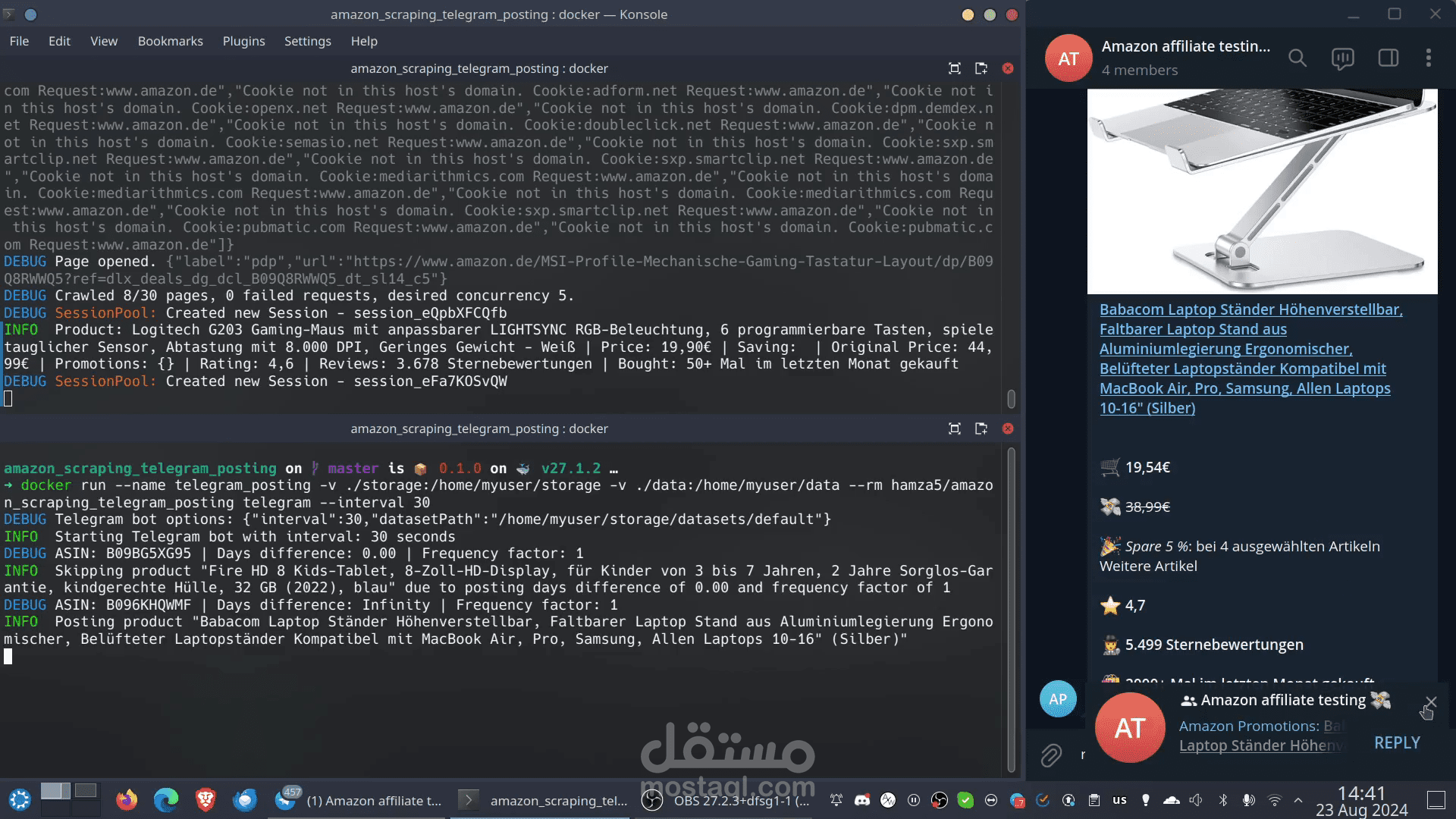Open the Settings menu in Konsole

(x=307, y=41)
